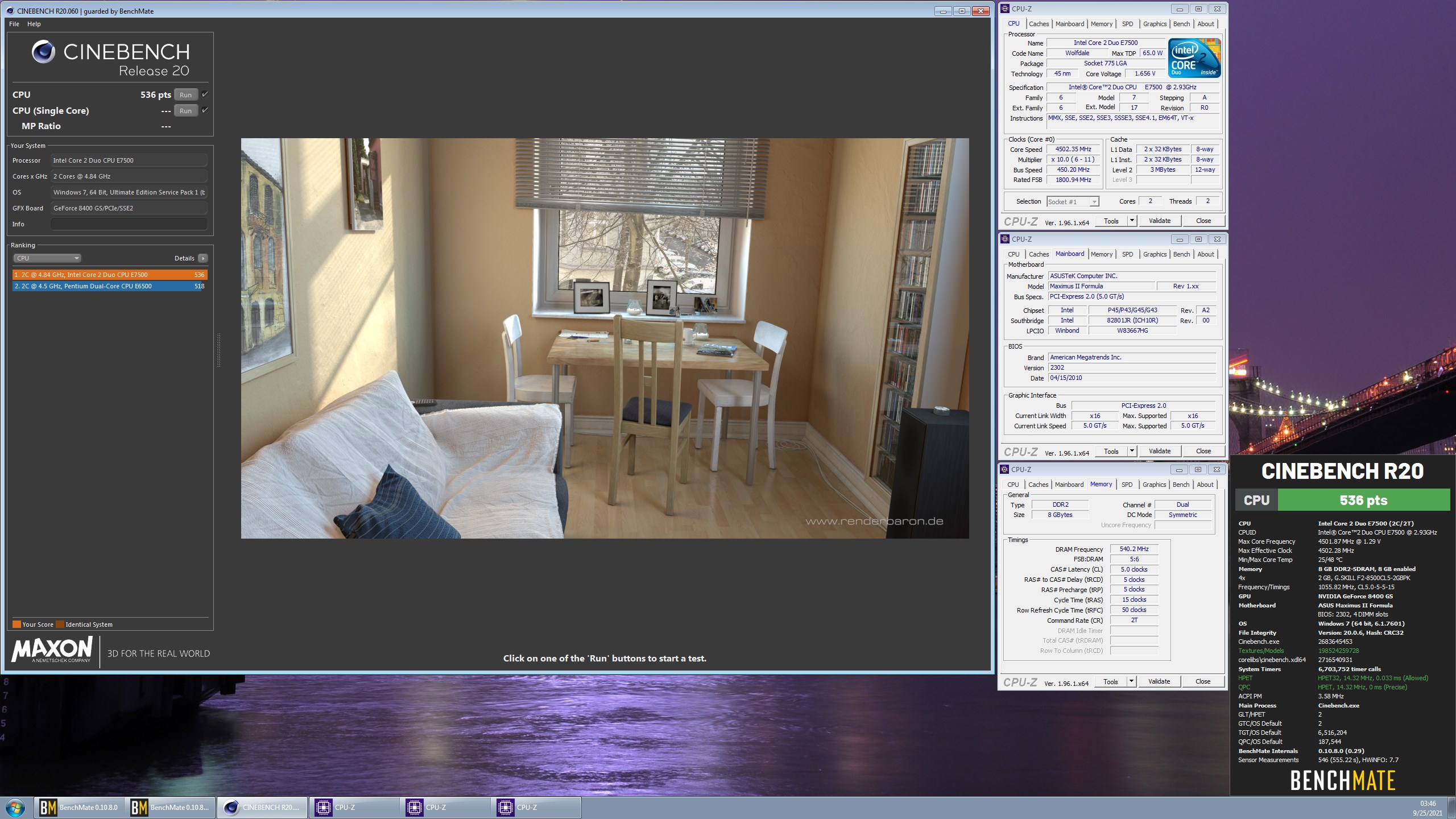The height and width of the screenshot is (819, 1456).
Task: Click the BenchMate logo in result panel
Action: [x=1342, y=781]
